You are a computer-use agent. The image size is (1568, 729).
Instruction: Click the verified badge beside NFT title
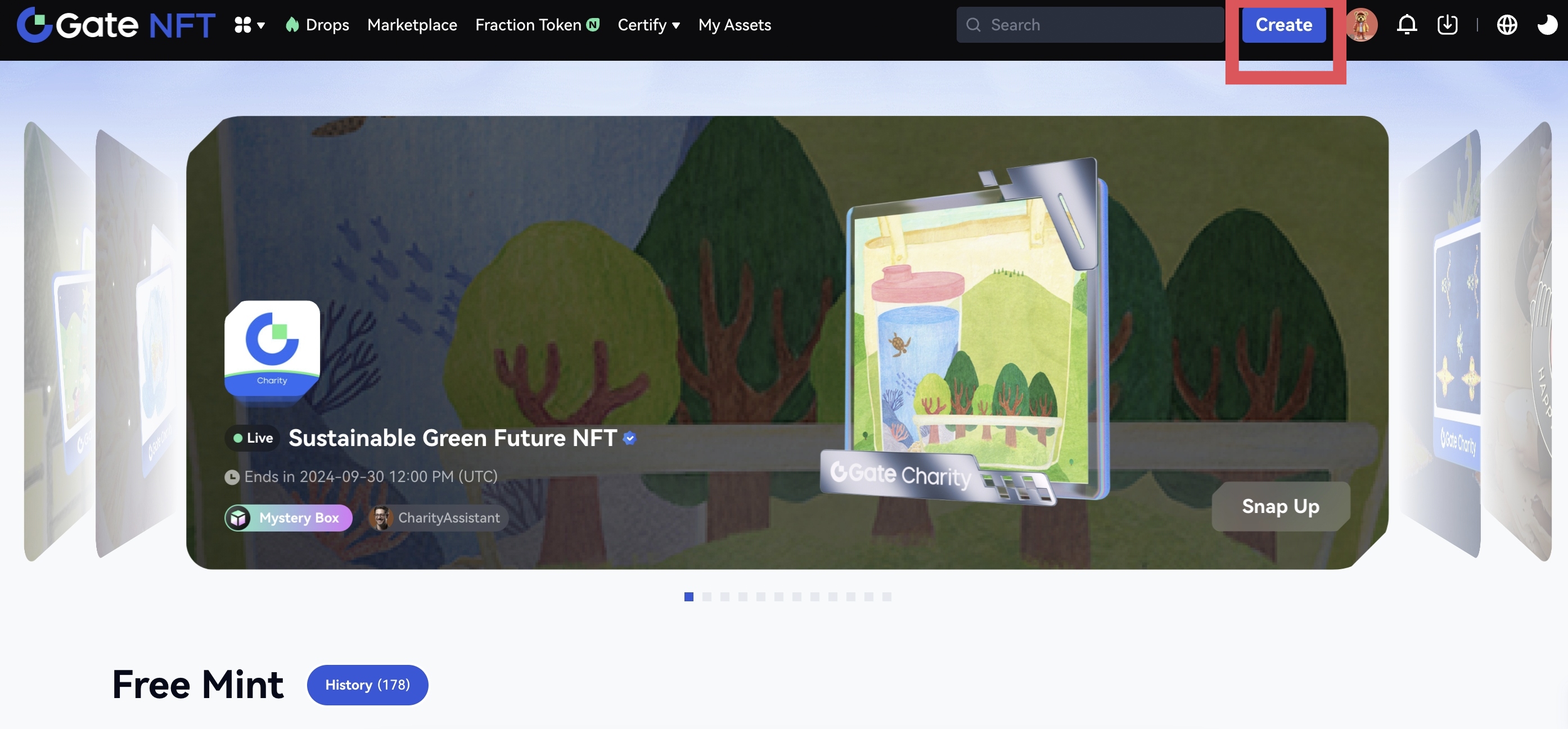pos(629,438)
